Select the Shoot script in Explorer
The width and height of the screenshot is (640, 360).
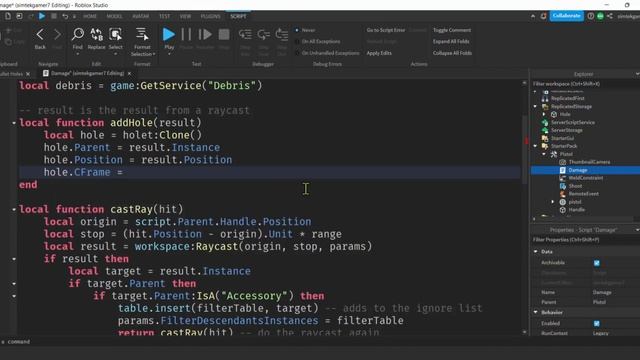coord(575,186)
